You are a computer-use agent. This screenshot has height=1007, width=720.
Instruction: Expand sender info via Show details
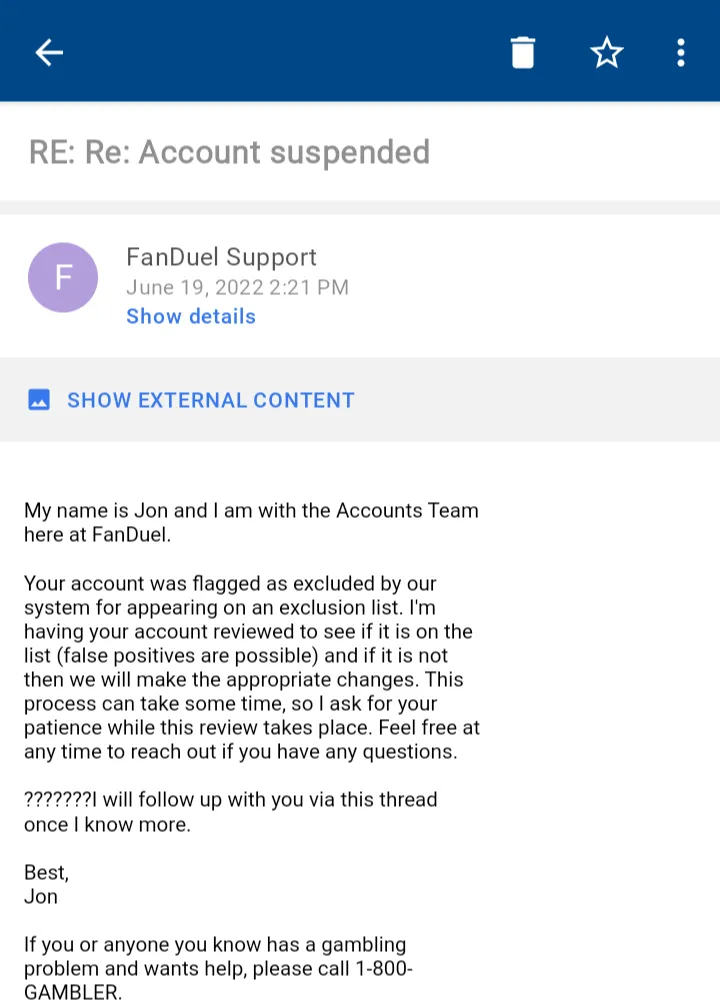pyautogui.click(x=191, y=316)
